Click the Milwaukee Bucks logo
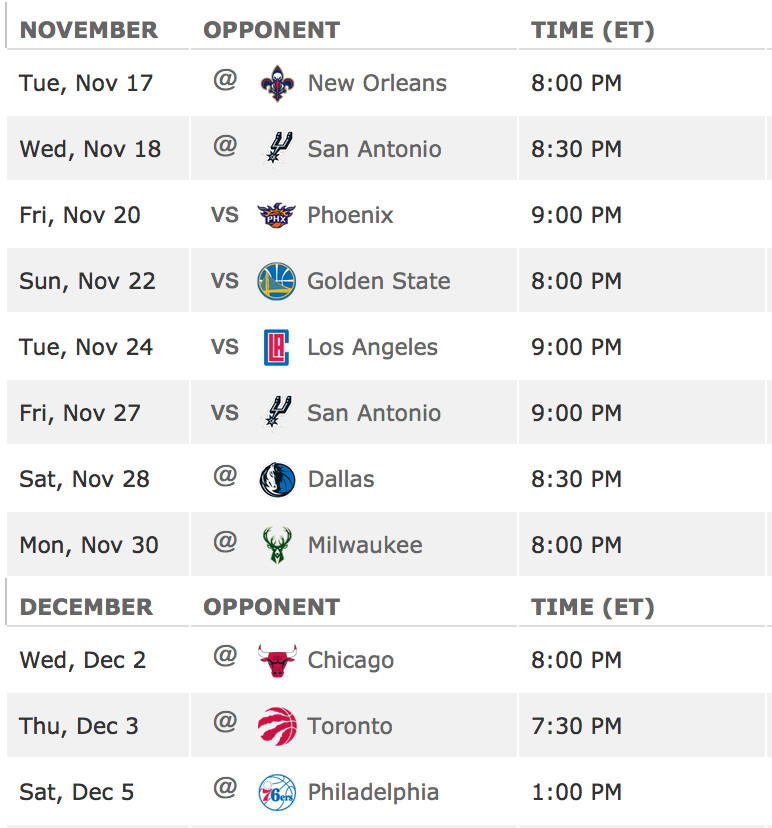Image resolution: width=772 pixels, height=828 pixels. tap(277, 545)
